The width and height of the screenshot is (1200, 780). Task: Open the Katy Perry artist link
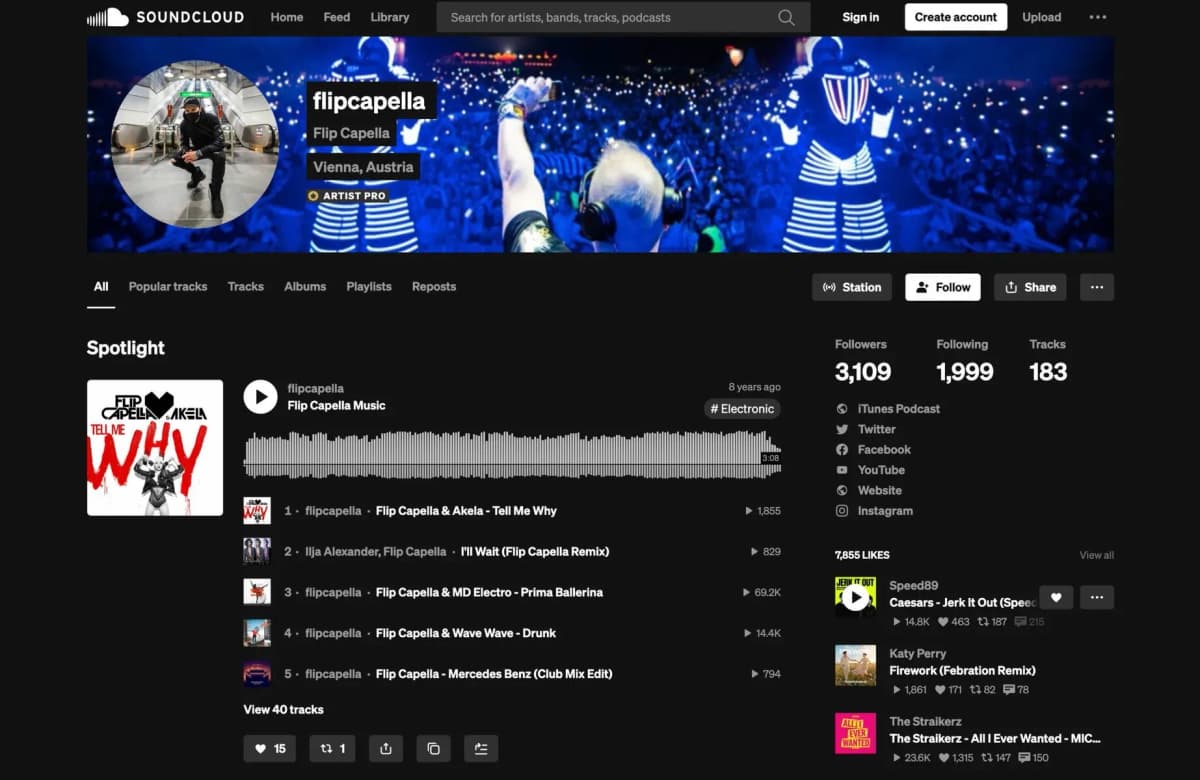click(917, 654)
